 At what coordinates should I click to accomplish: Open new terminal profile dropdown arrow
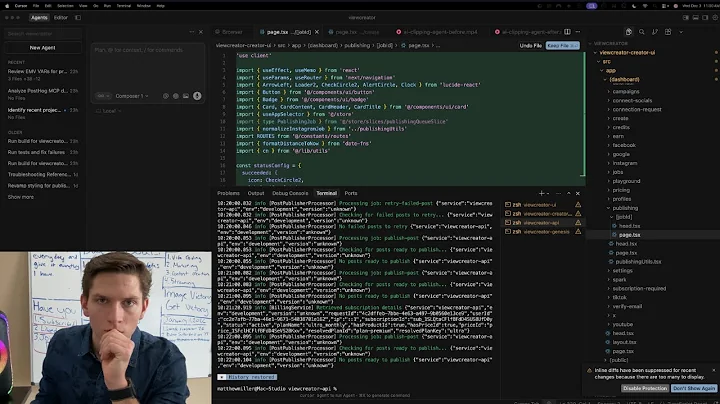tap(548, 193)
